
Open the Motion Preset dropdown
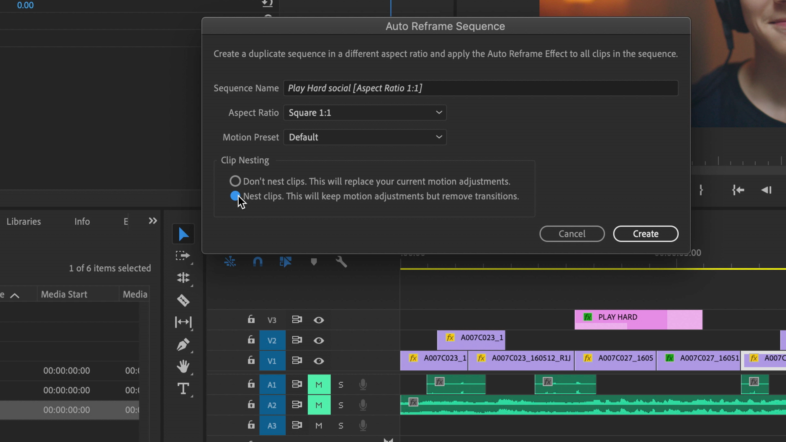(x=365, y=137)
